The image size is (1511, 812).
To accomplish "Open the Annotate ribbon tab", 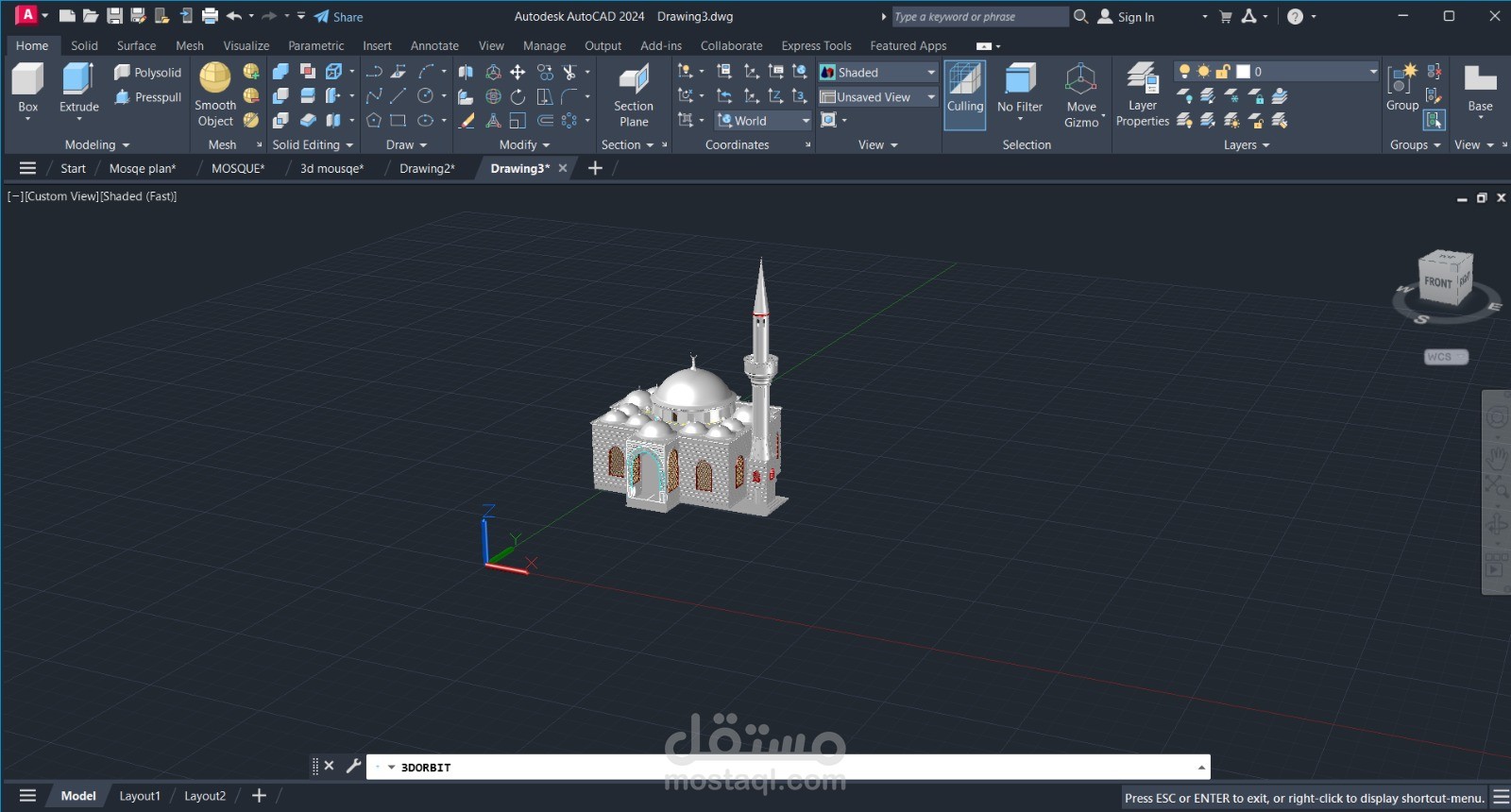I will (x=434, y=45).
